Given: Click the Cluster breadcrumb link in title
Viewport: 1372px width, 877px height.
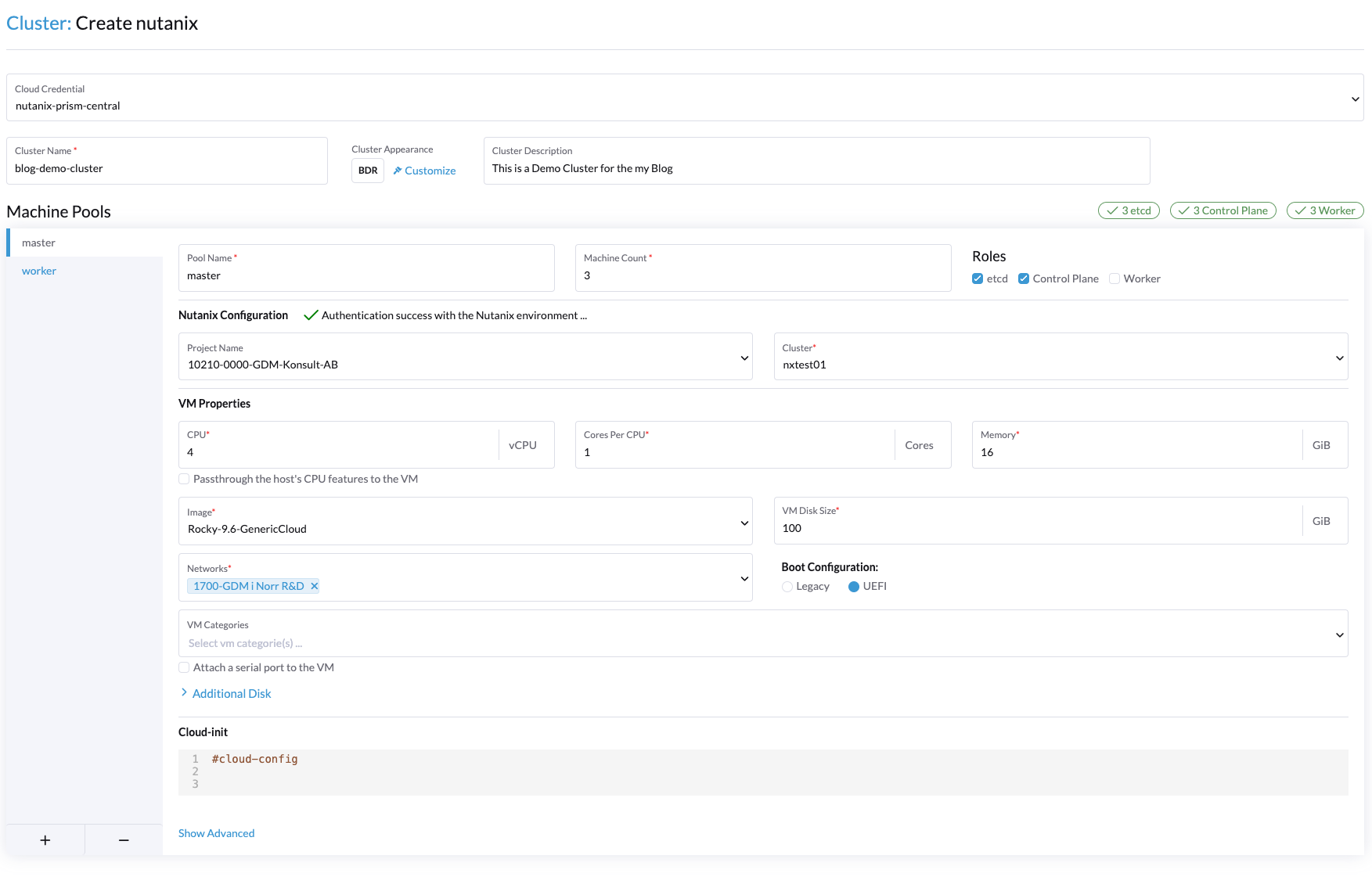Looking at the screenshot, I should point(39,23).
